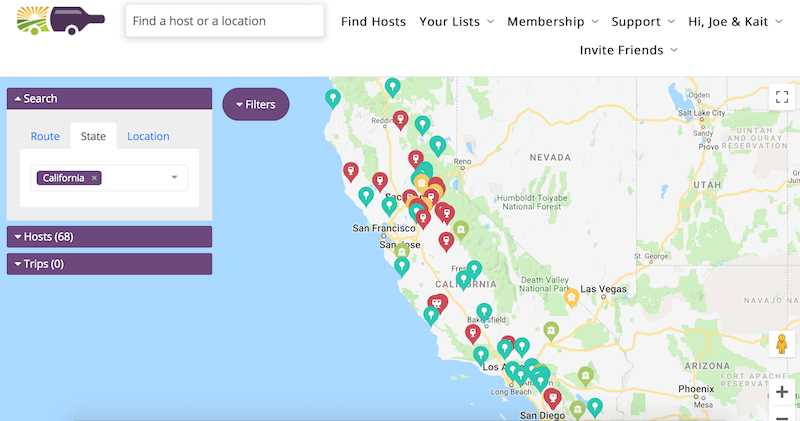The width and height of the screenshot is (800, 421).
Task: Expand the Hosts (68) panel
Action: pyautogui.click(x=109, y=237)
